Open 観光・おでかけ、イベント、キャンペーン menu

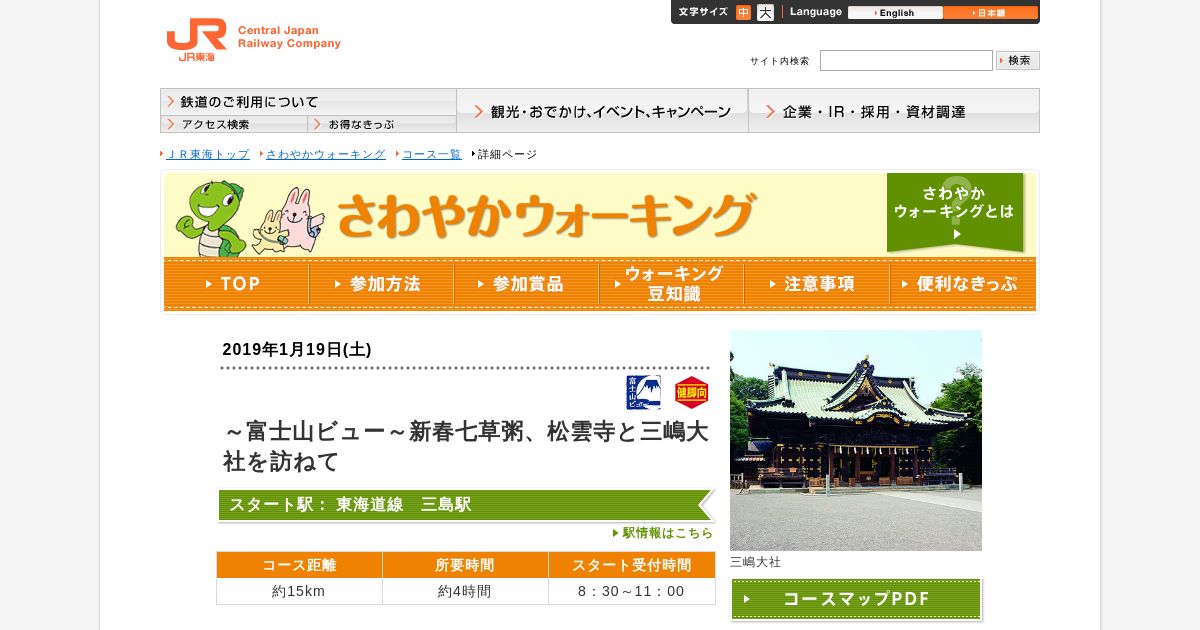click(602, 111)
